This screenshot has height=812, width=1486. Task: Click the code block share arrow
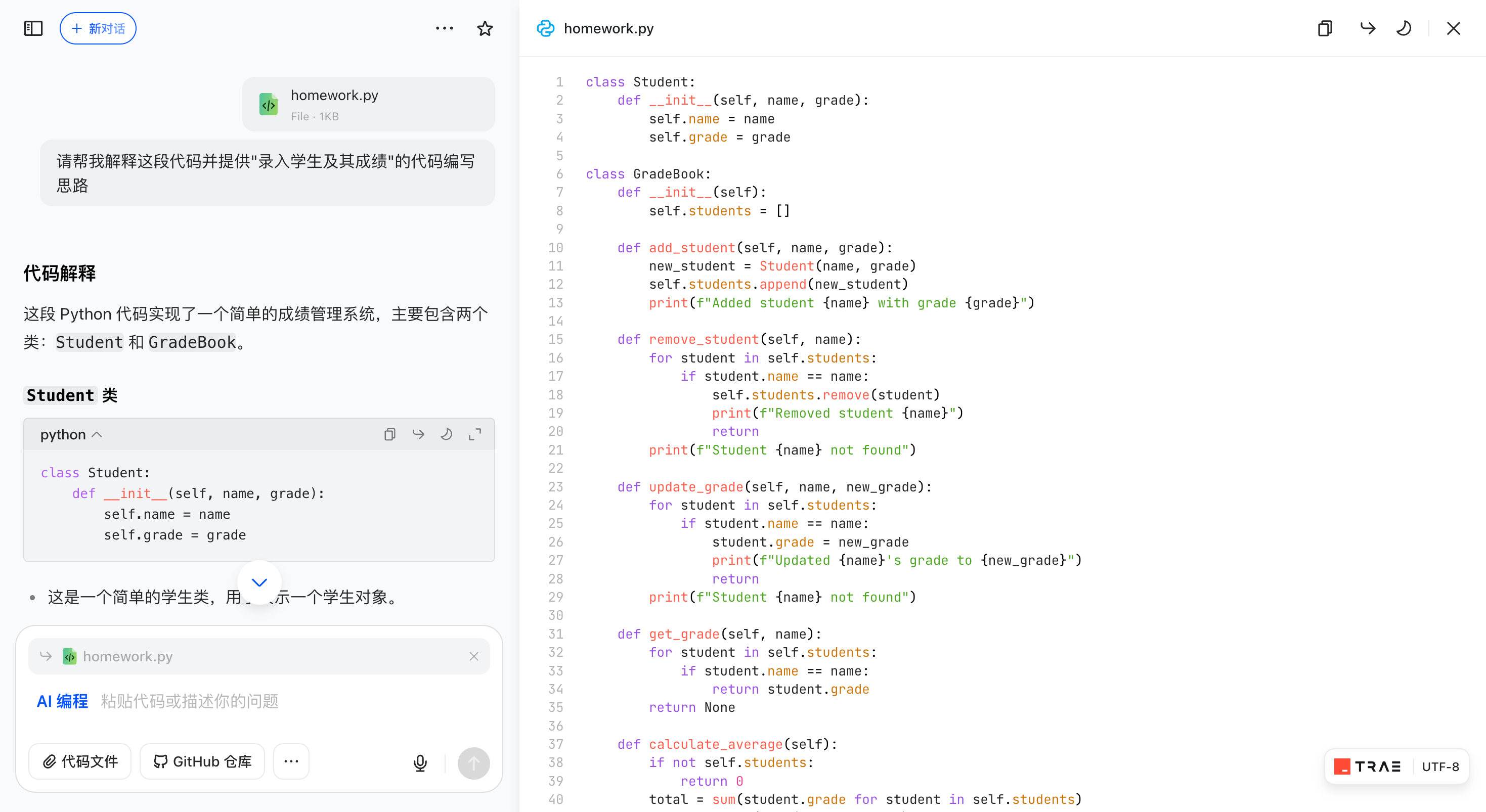tap(418, 434)
